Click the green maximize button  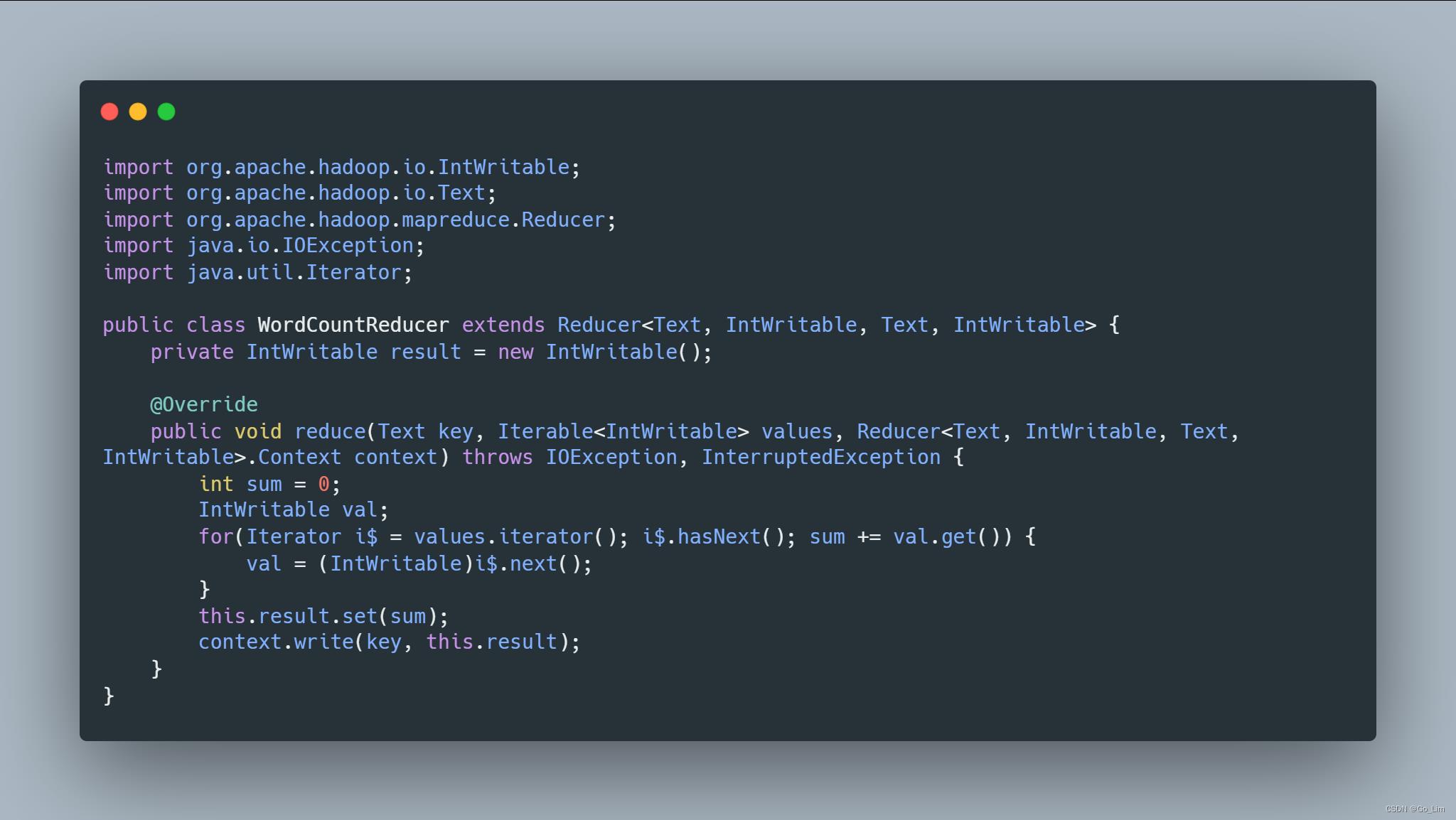tap(164, 112)
